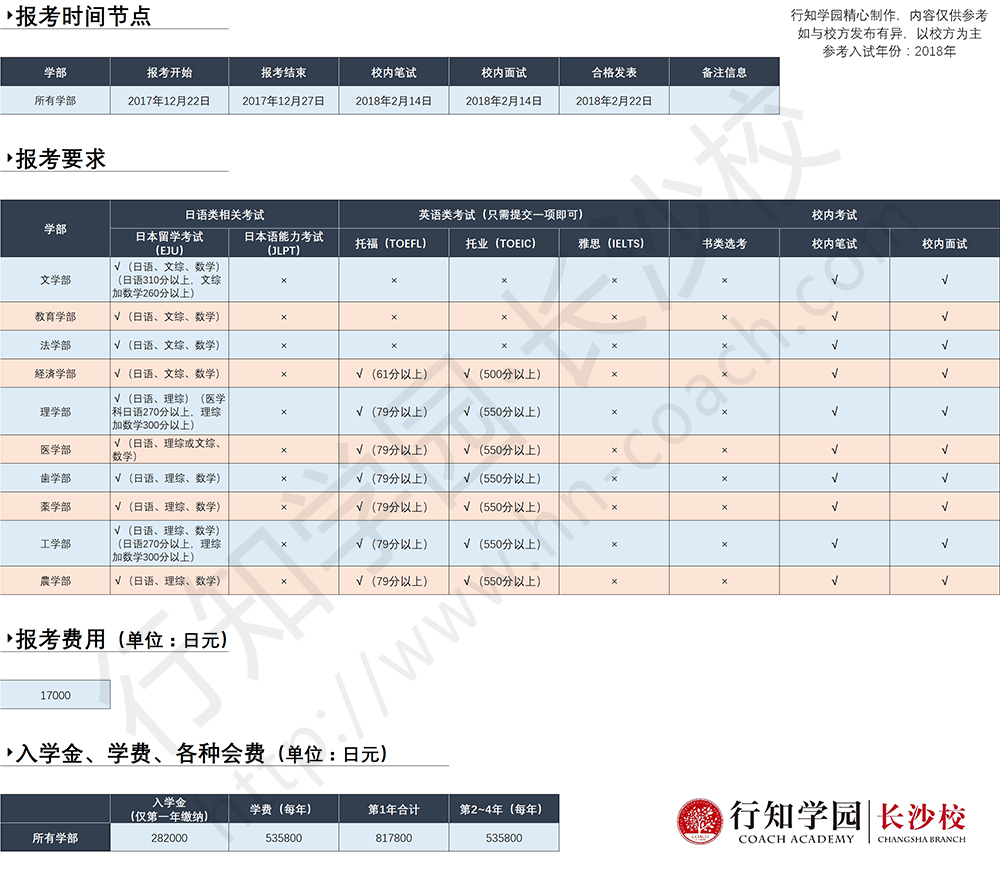Select the 農学部 校内面试 checkmark
1000x880 pixels.
point(944,581)
